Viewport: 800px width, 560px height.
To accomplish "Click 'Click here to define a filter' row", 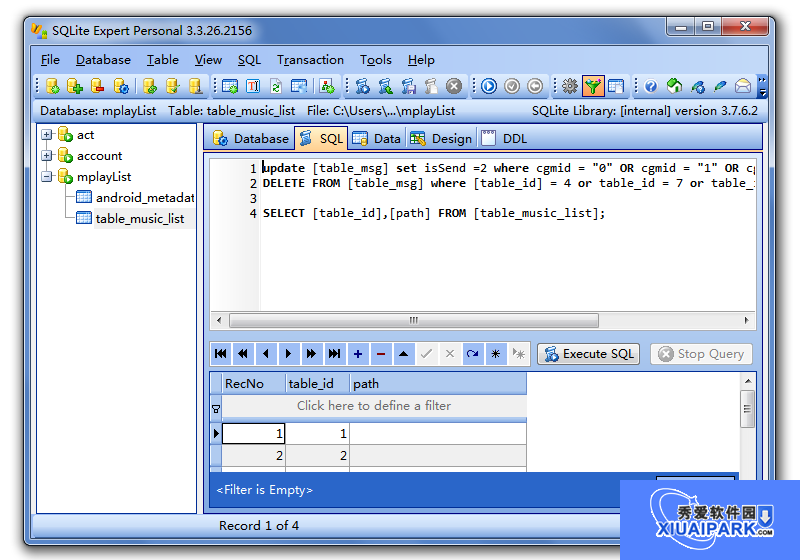I will click(374, 406).
